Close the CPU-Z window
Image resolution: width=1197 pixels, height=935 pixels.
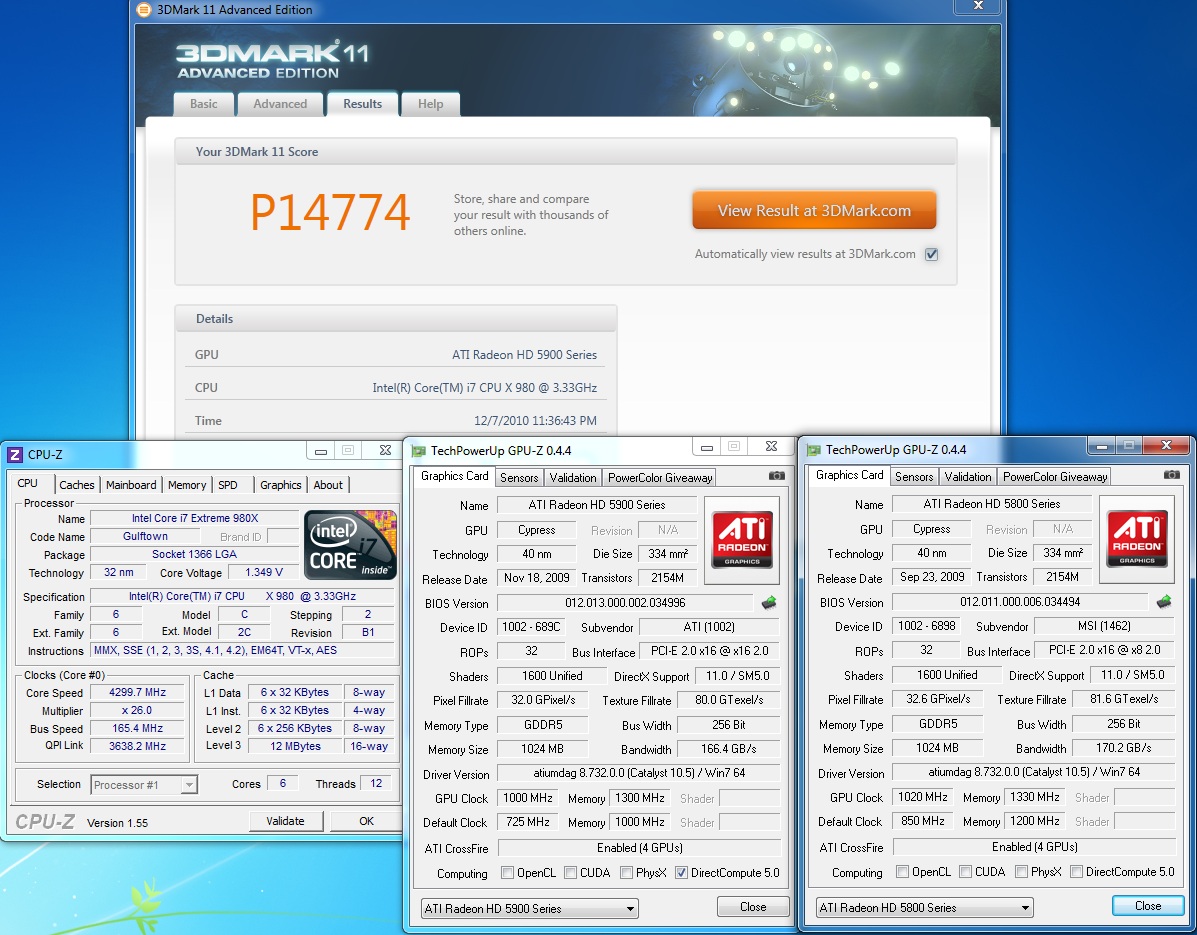click(386, 450)
